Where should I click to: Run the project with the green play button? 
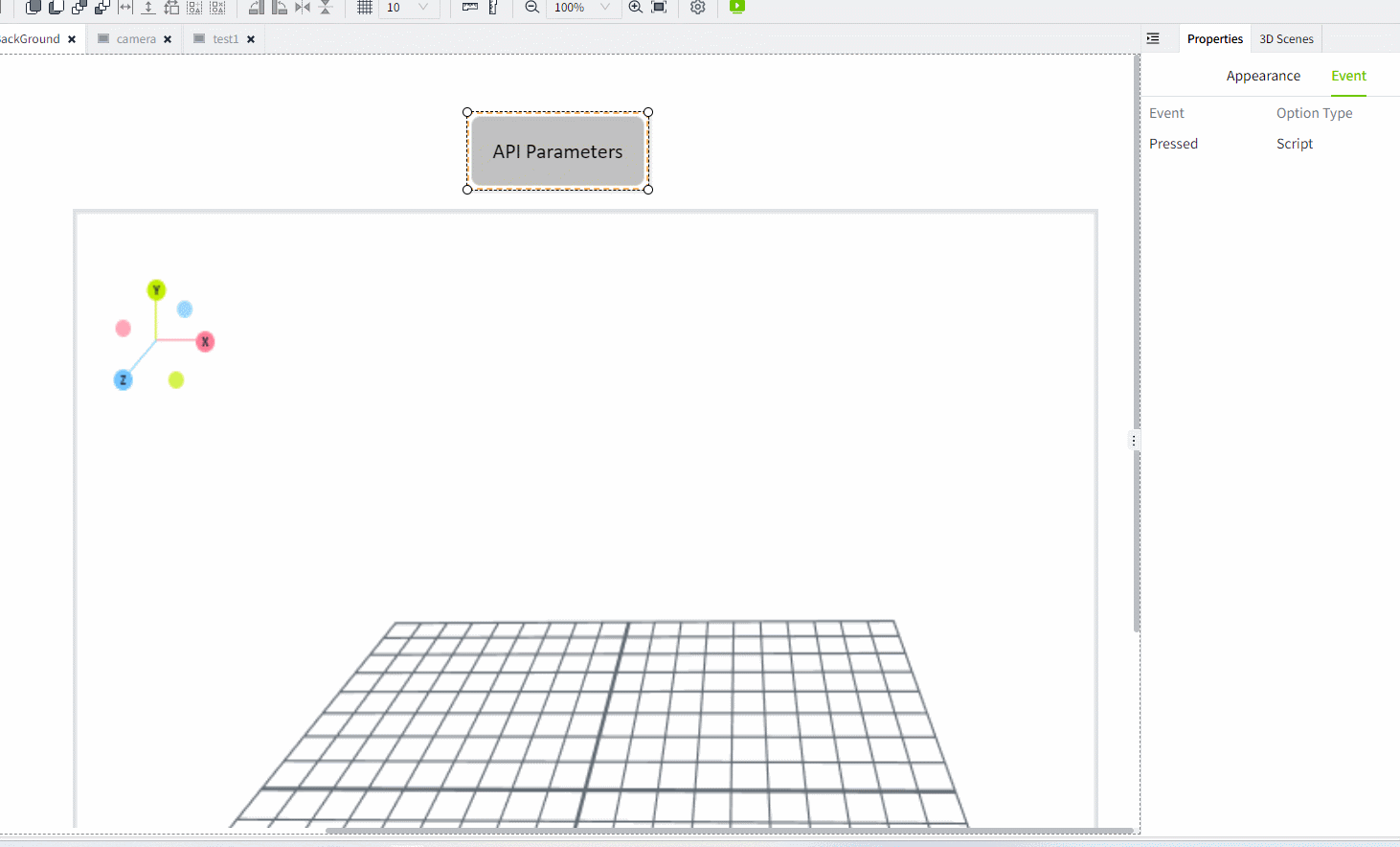(x=736, y=8)
